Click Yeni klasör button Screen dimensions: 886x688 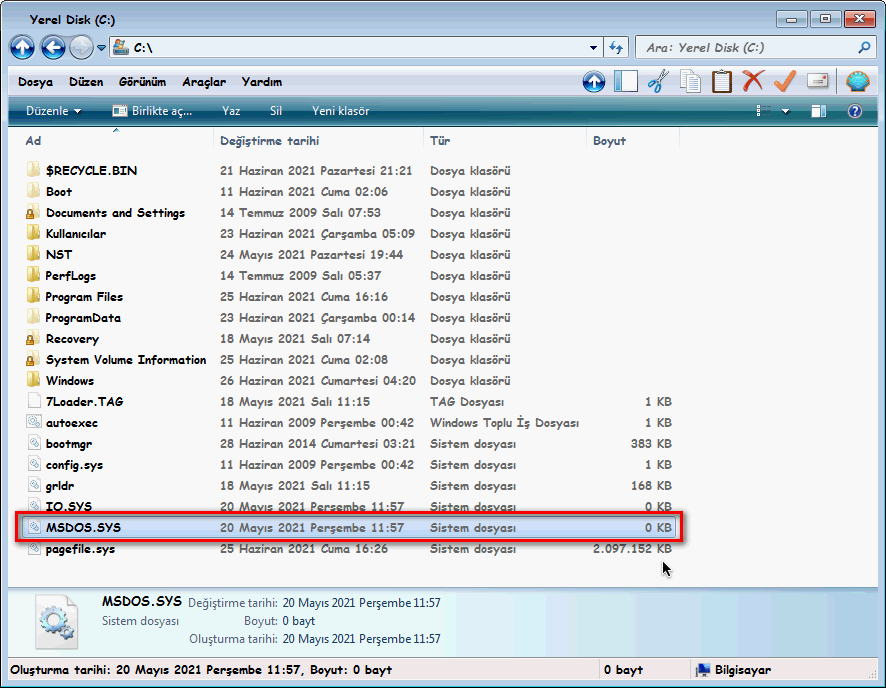click(x=340, y=111)
